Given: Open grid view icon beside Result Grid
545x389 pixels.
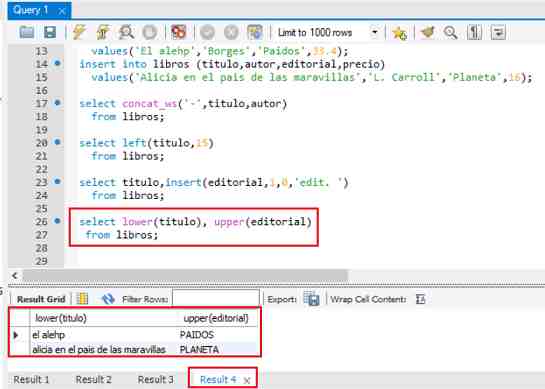Looking at the screenshot, I should [82, 299].
